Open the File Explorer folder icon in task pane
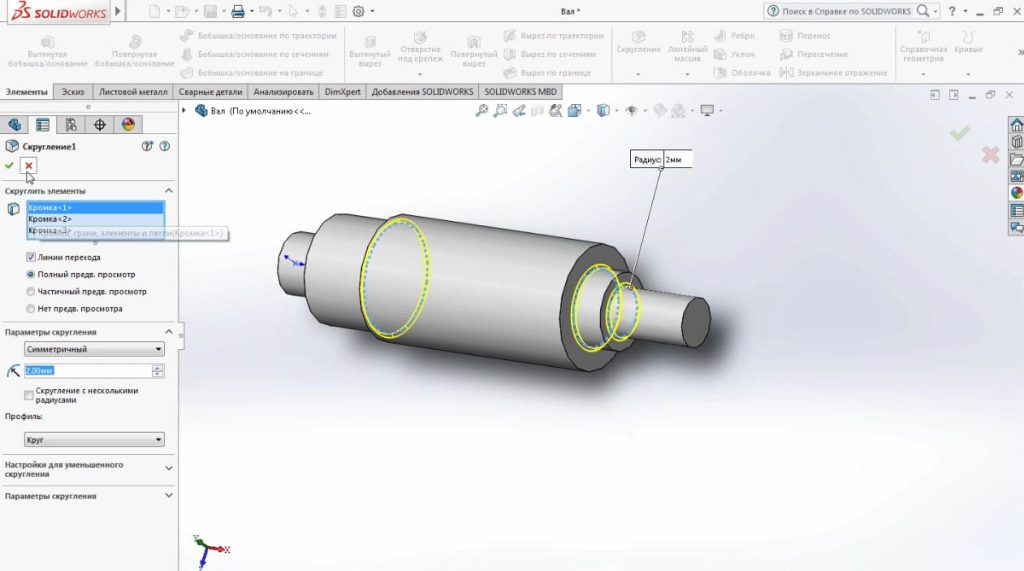This screenshot has height=571, width=1024. click(1016, 159)
